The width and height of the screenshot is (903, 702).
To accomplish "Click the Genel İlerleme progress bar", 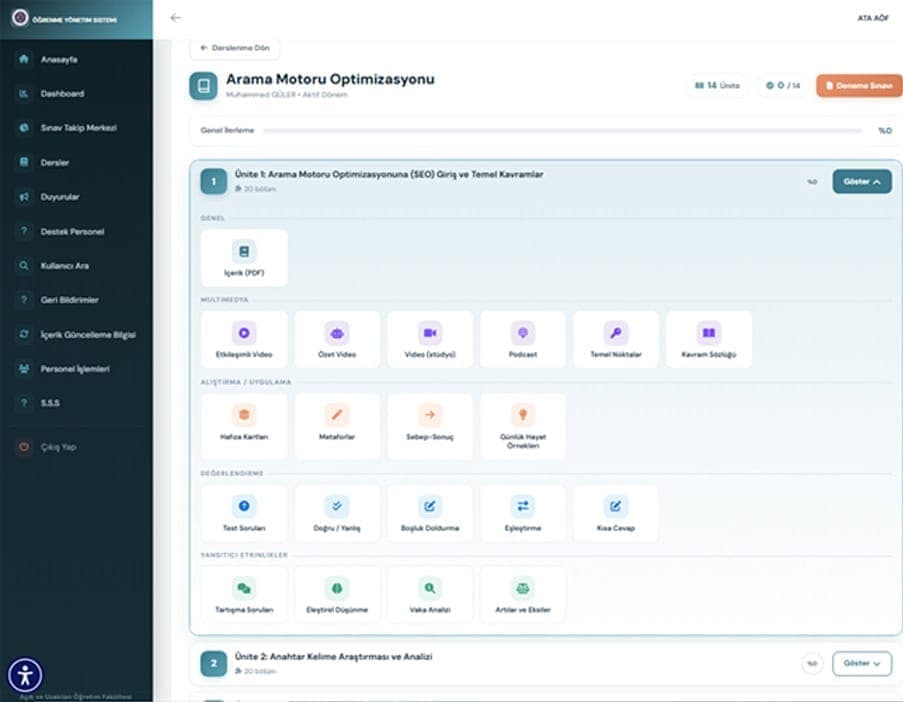I will pyautogui.click(x=562, y=131).
